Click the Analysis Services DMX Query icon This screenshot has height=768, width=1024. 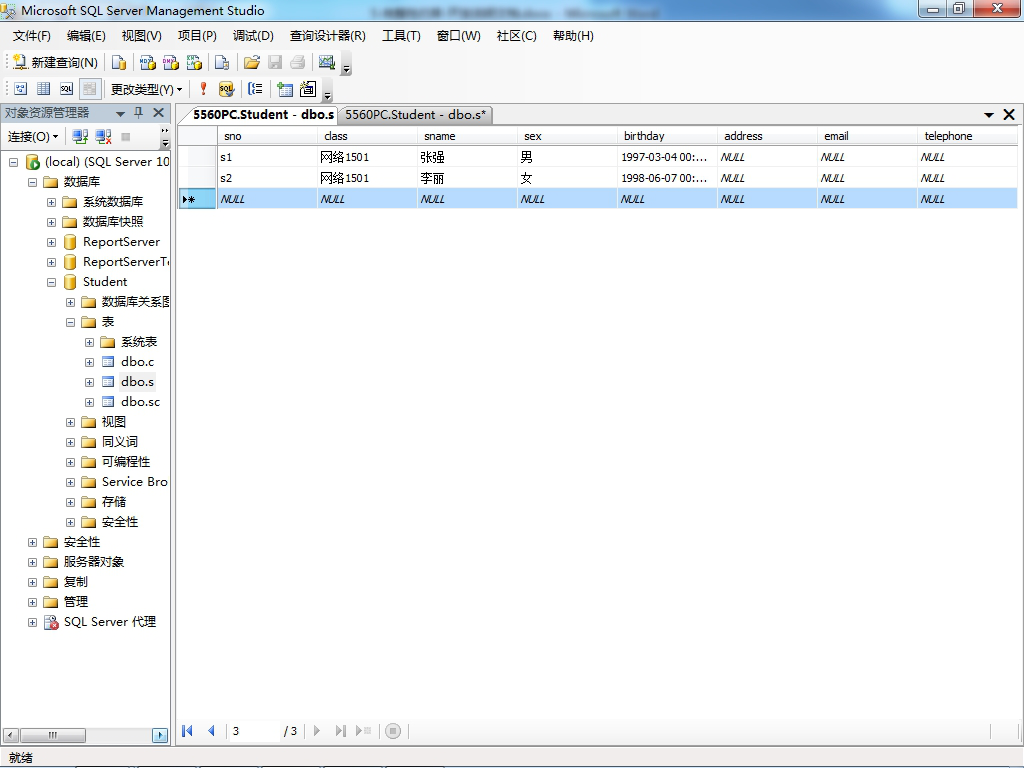[x=171, y=62]
